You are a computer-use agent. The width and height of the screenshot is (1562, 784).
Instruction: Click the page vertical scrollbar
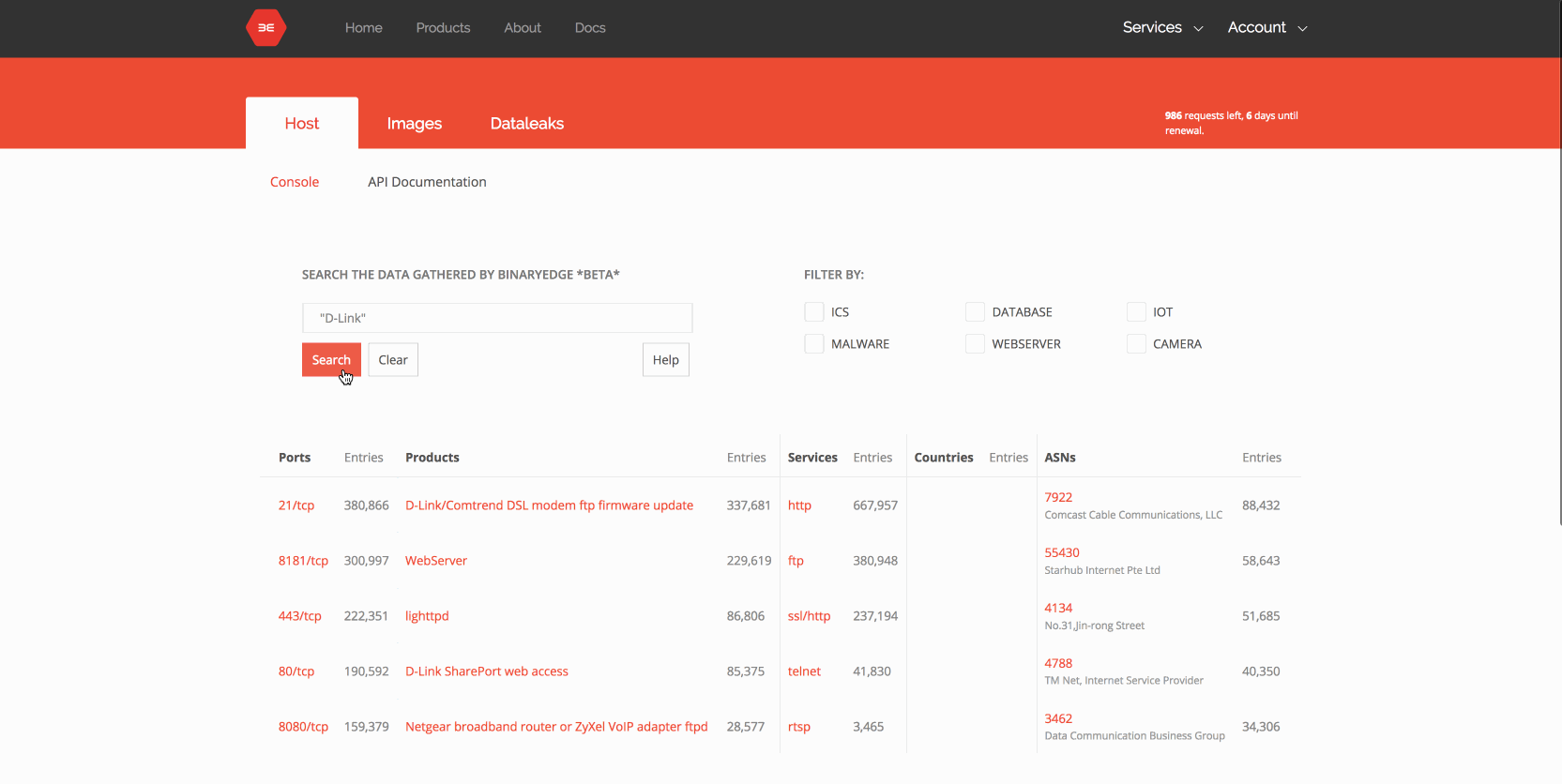[1561, 263]
